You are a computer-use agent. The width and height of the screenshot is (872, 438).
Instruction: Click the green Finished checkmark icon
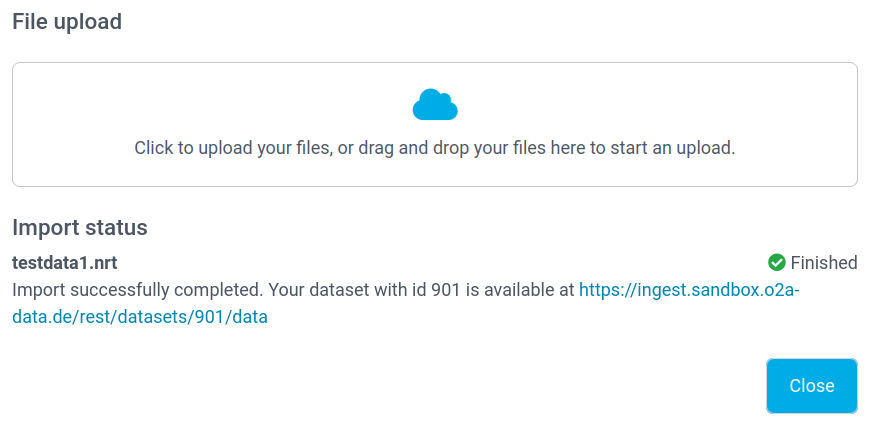point(776,263)
